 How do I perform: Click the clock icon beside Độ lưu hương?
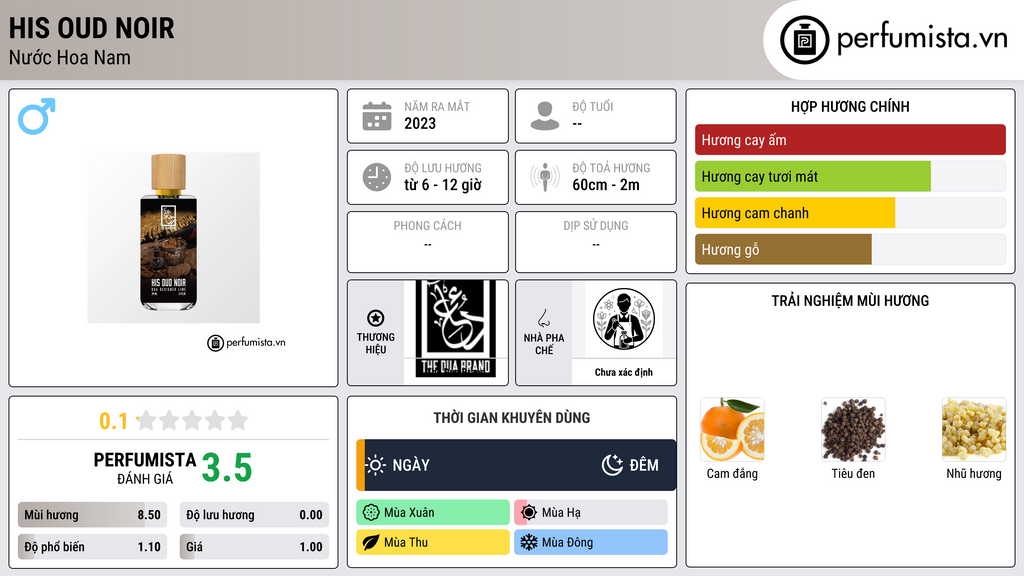[377, 177]
